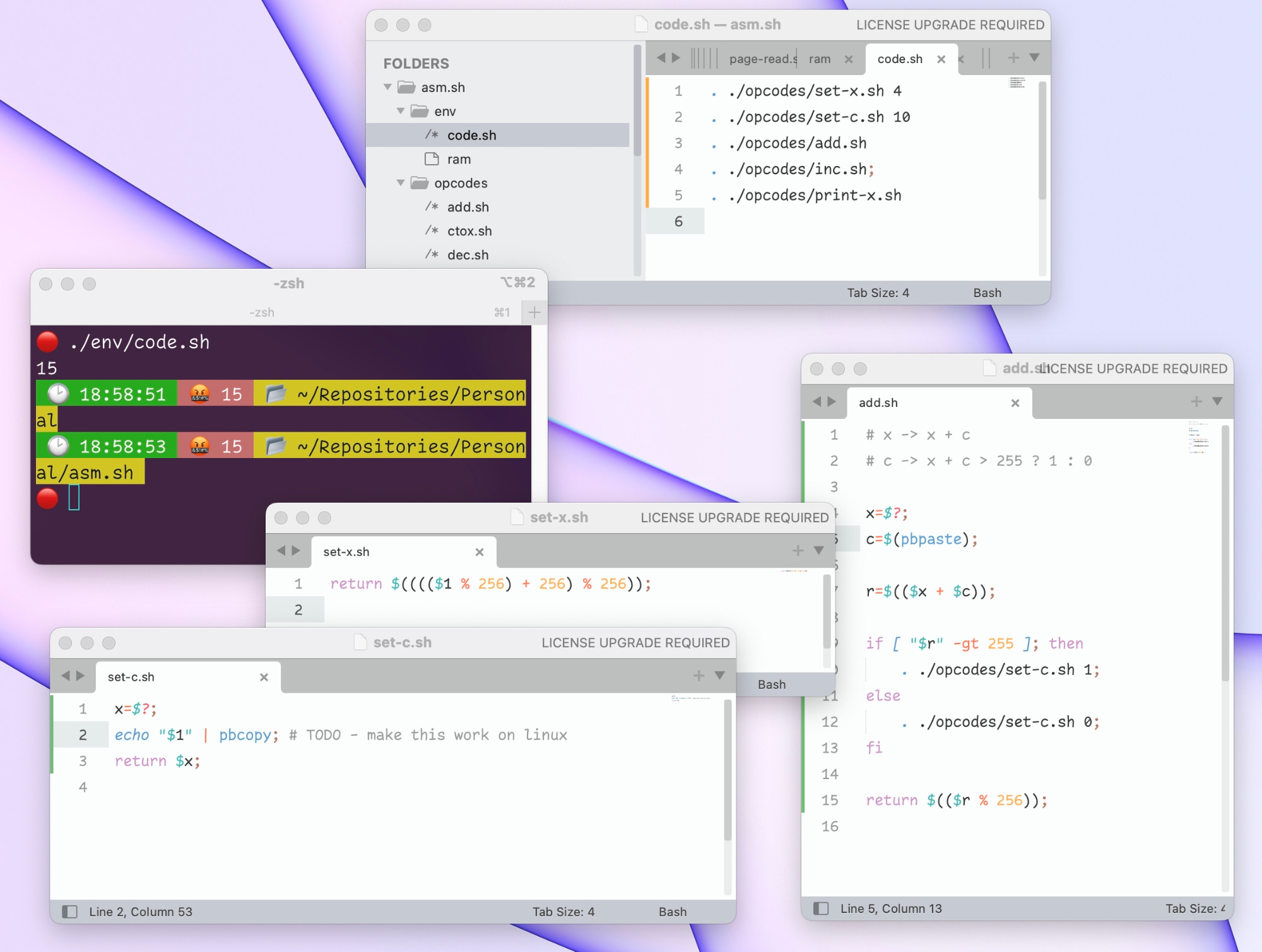Switch to the page-read tab

[x=762, y=59]
